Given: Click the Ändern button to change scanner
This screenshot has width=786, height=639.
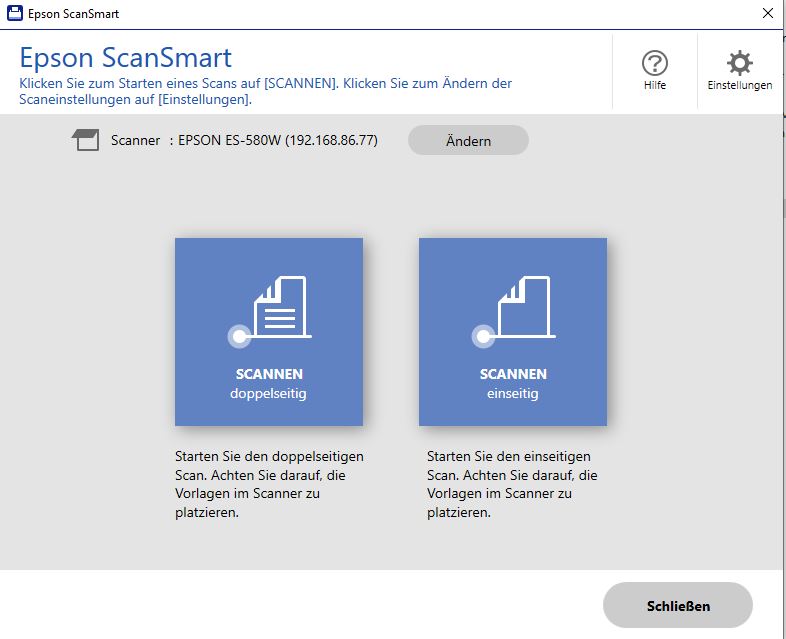Looking at the screenshot, I should pyautogui.click(x=468, y=140).
